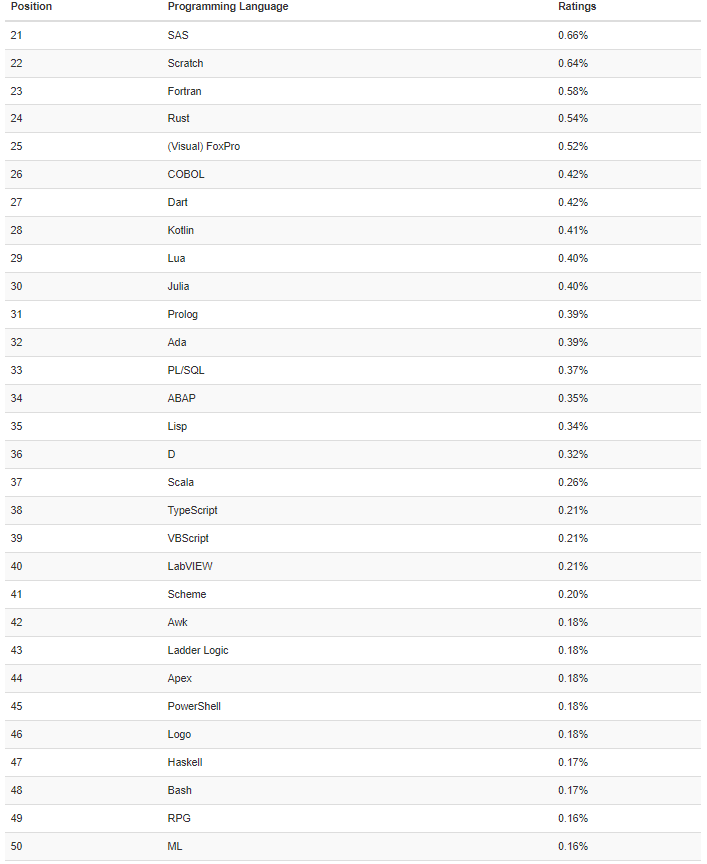This screenshot has width=707, height=864.
Task: Click the Ratings column header
Action: pos(577,7)
